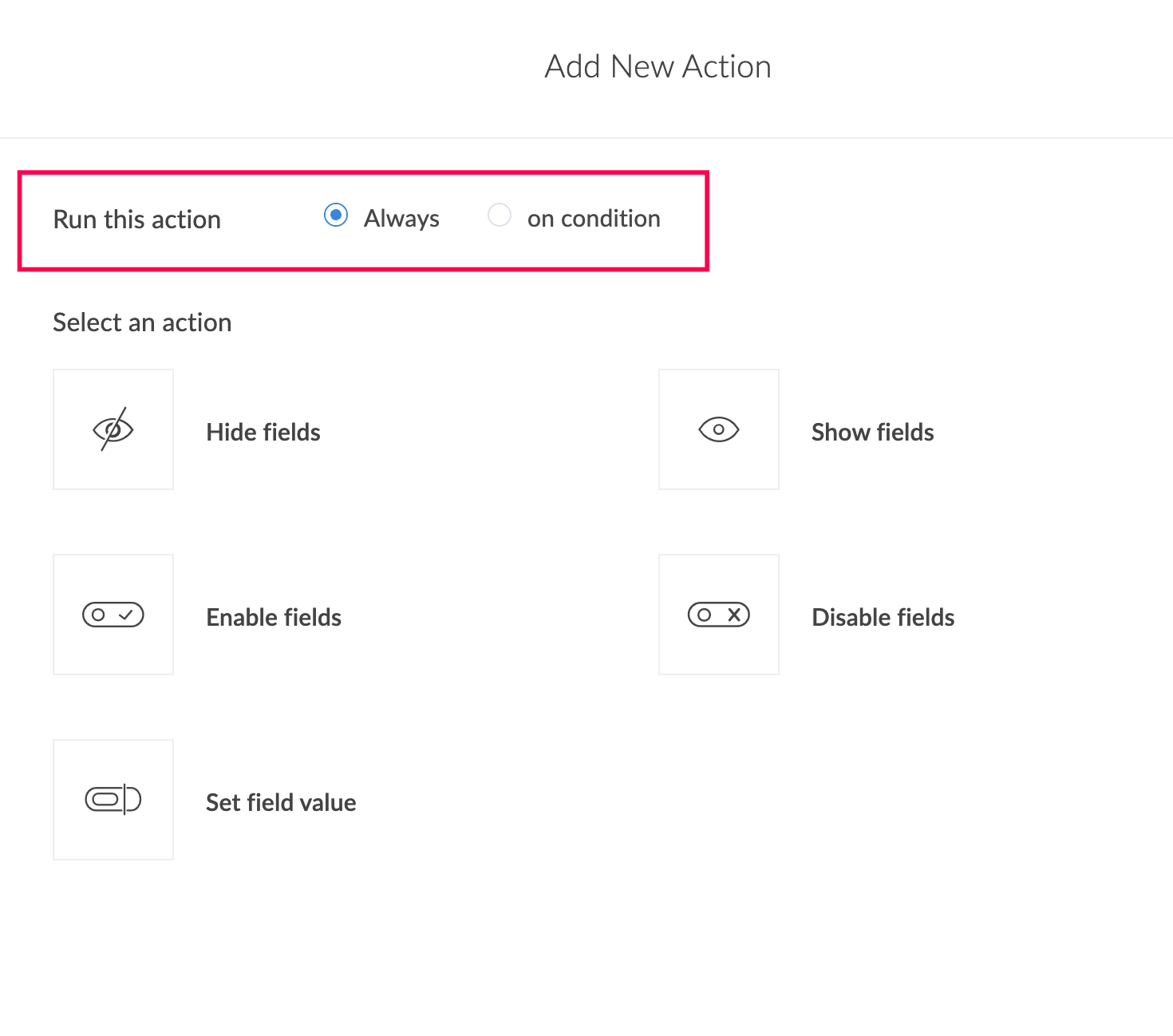
Task: Select the on condition radio button
Action: (x=500, y=216)
